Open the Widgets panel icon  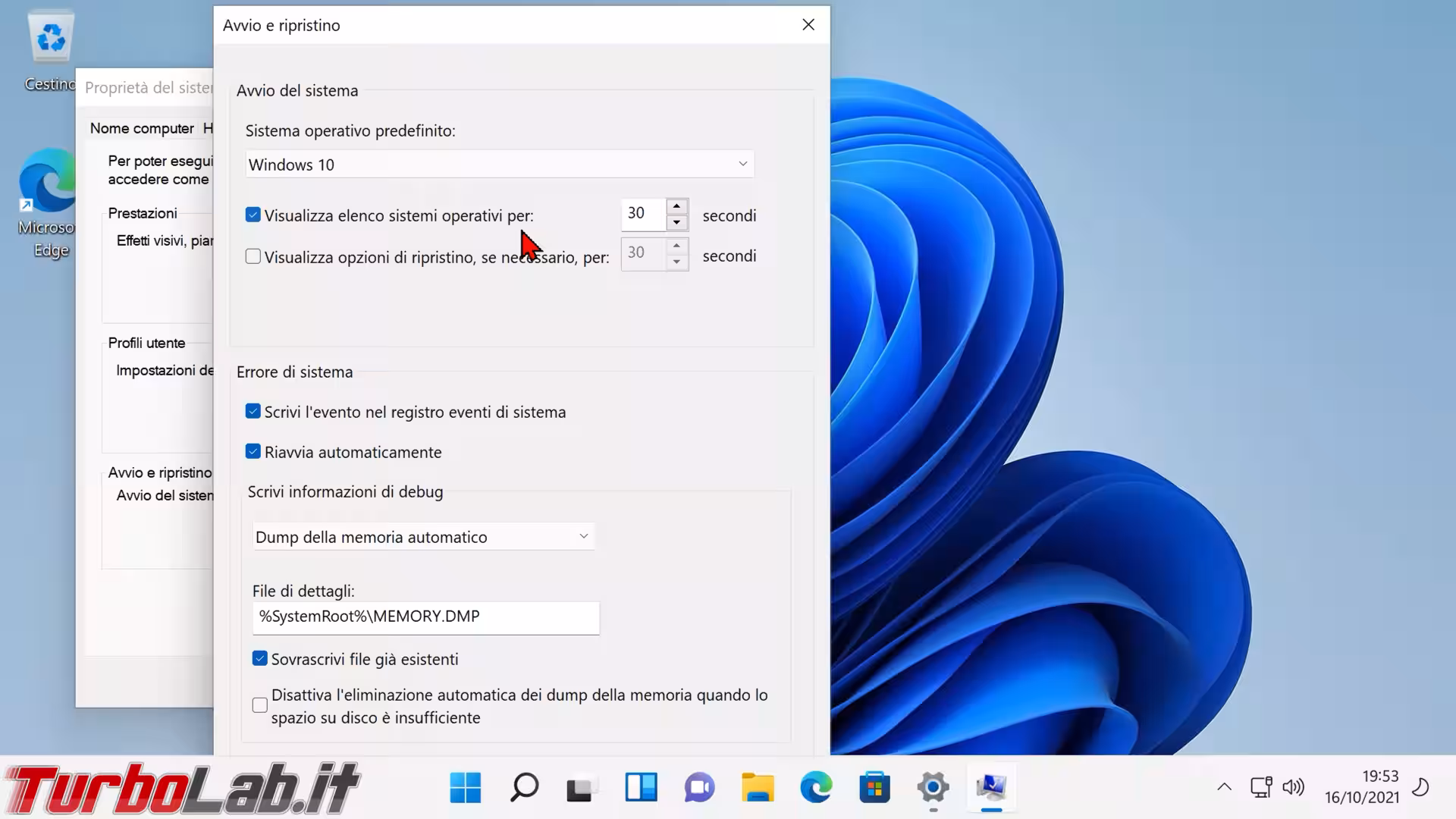(641, 788)
